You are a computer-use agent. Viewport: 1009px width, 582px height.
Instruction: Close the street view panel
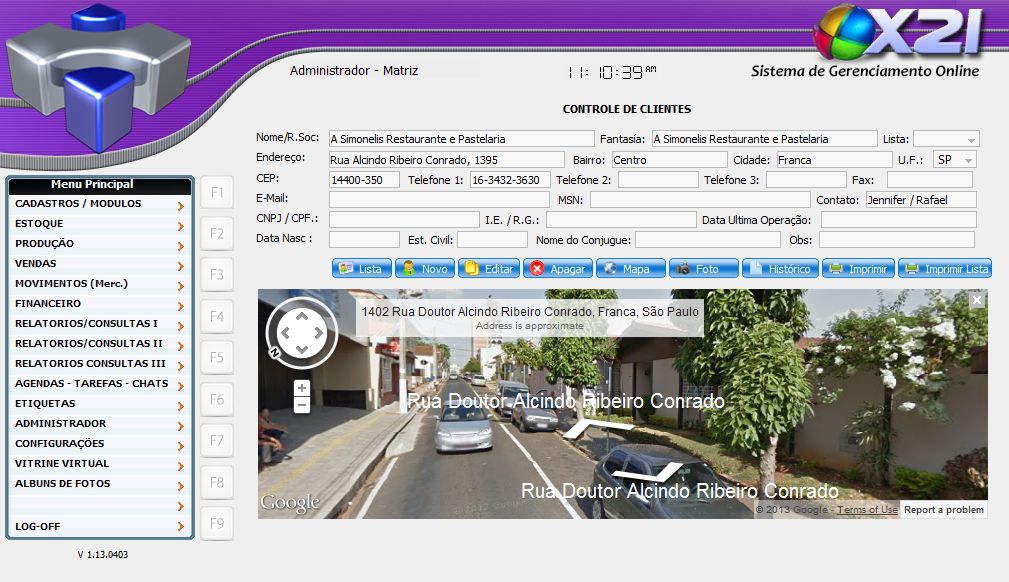(x=977, y=300)
